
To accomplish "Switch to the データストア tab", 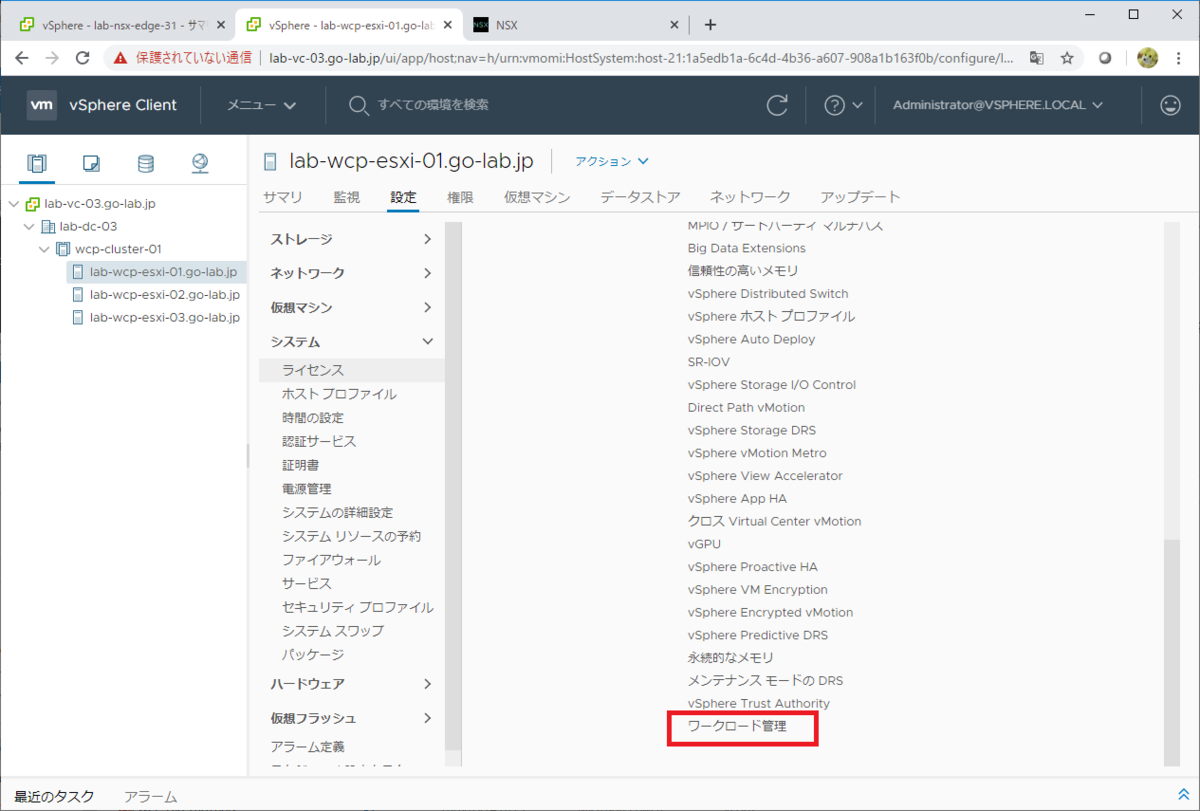I will tap(640, 197).
